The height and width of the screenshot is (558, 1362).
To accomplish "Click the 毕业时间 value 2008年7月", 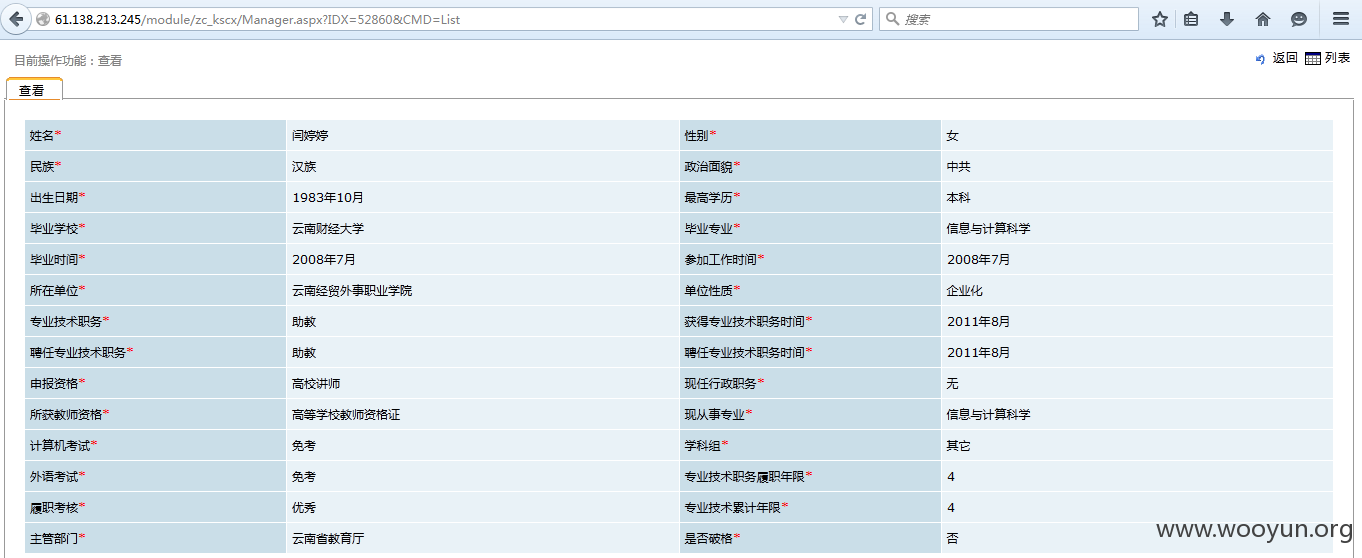I will (324, 259).
